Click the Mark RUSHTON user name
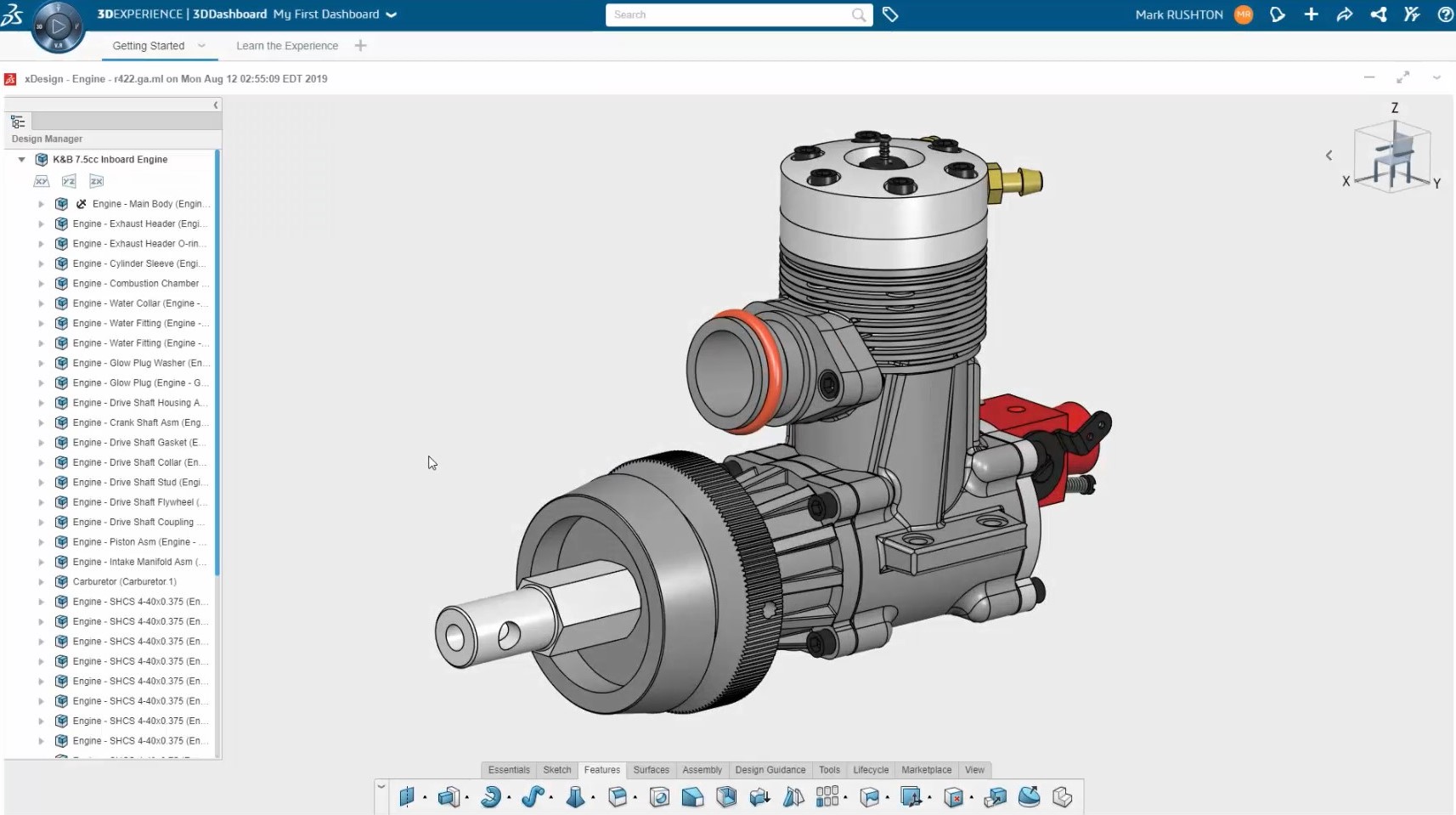 point(1179,14)
